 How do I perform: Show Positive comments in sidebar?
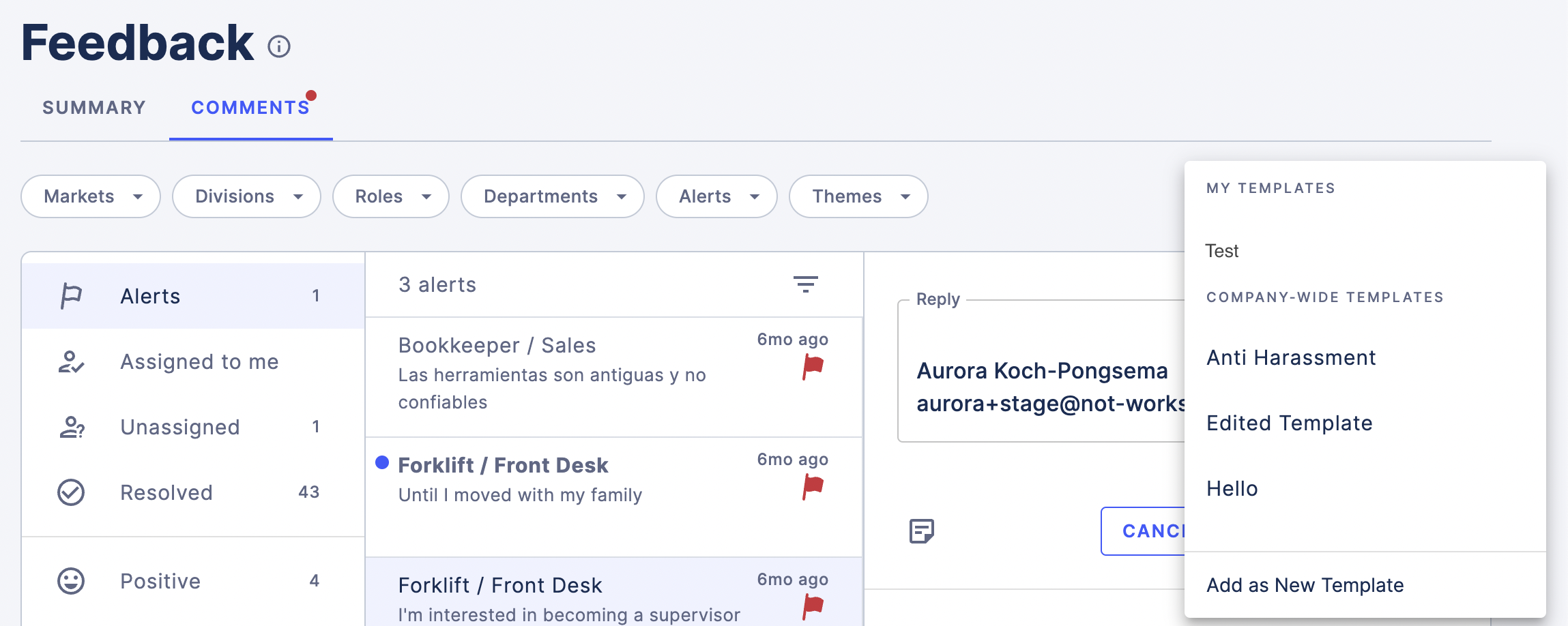(193, 581)
